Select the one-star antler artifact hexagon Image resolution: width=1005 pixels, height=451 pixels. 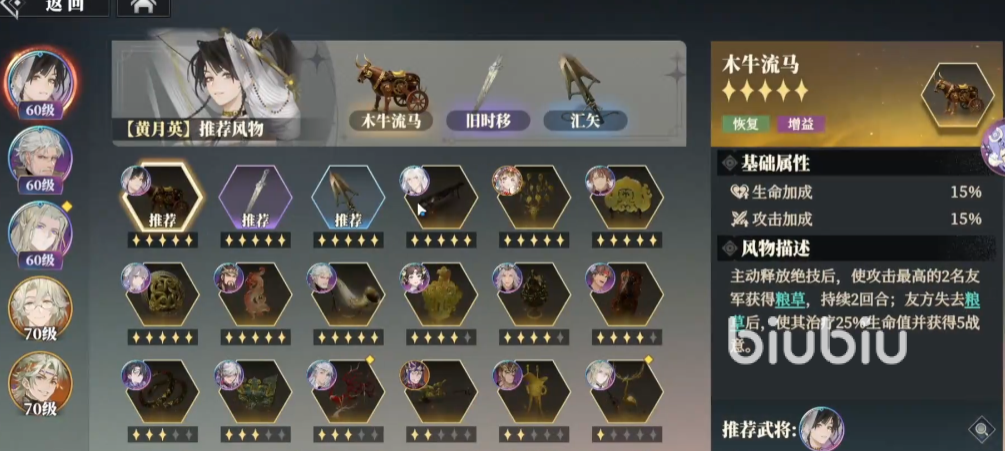click(627, 392)
